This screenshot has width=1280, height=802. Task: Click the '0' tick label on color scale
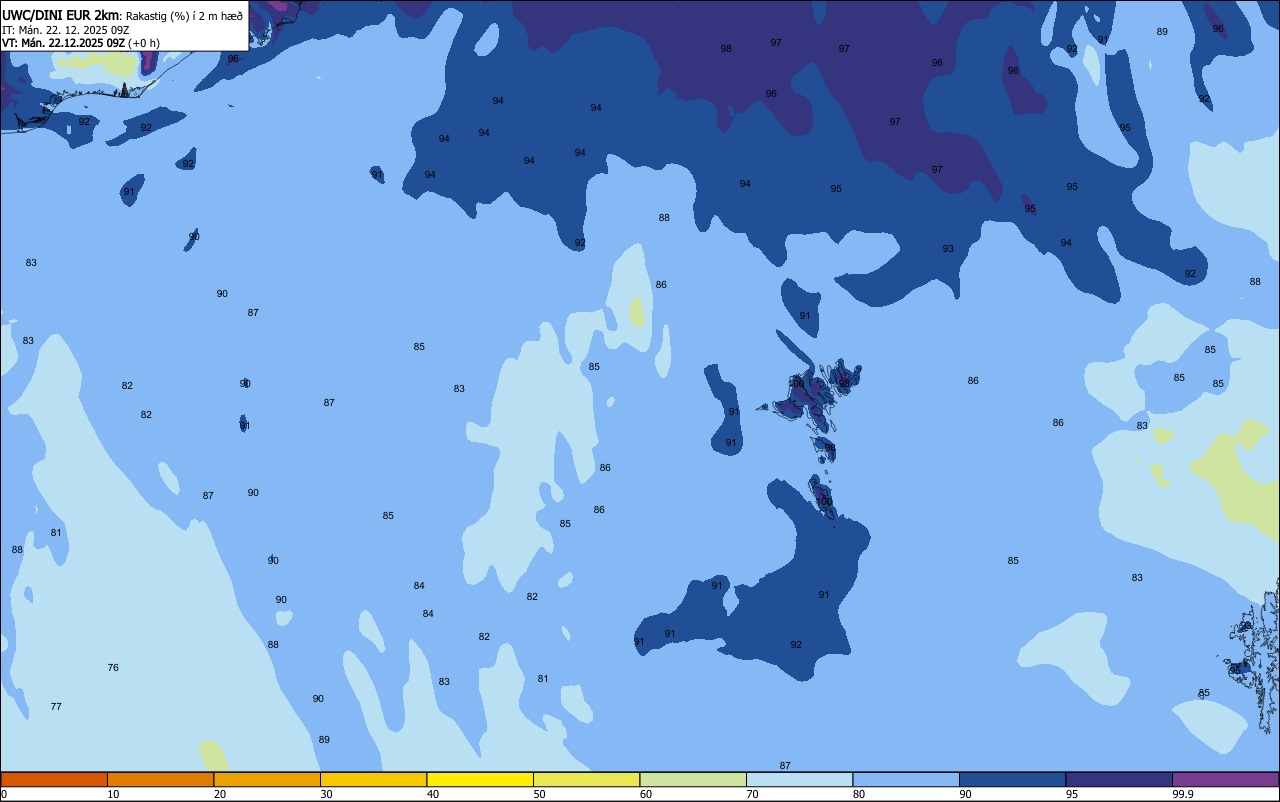[x=4, y=794]
